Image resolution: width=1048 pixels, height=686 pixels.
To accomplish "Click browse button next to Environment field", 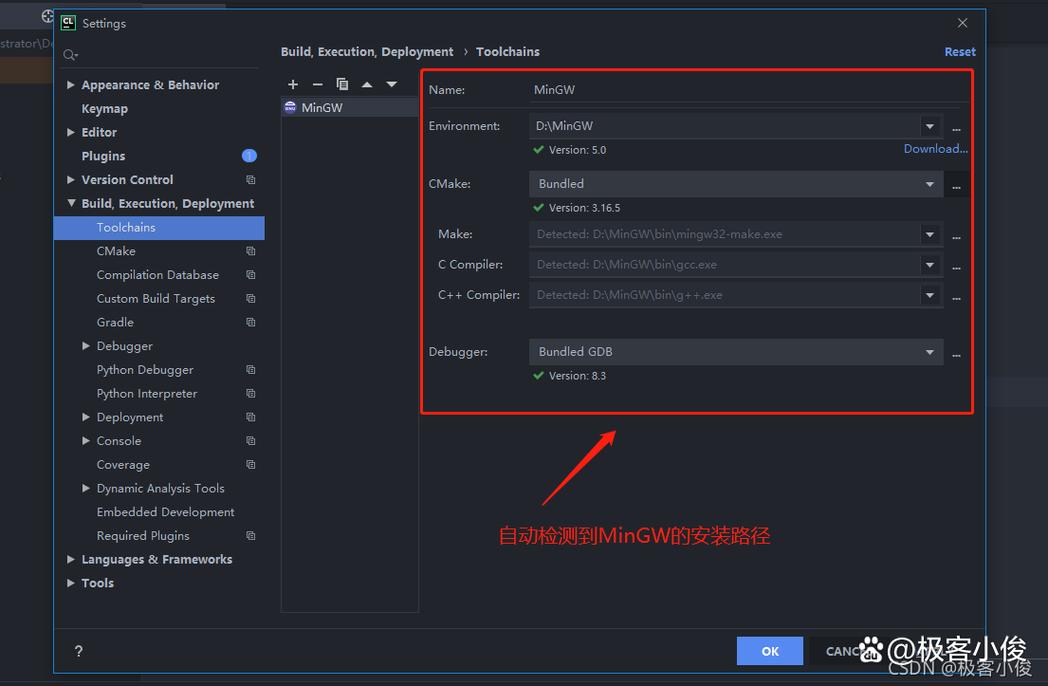I will 956,128.
